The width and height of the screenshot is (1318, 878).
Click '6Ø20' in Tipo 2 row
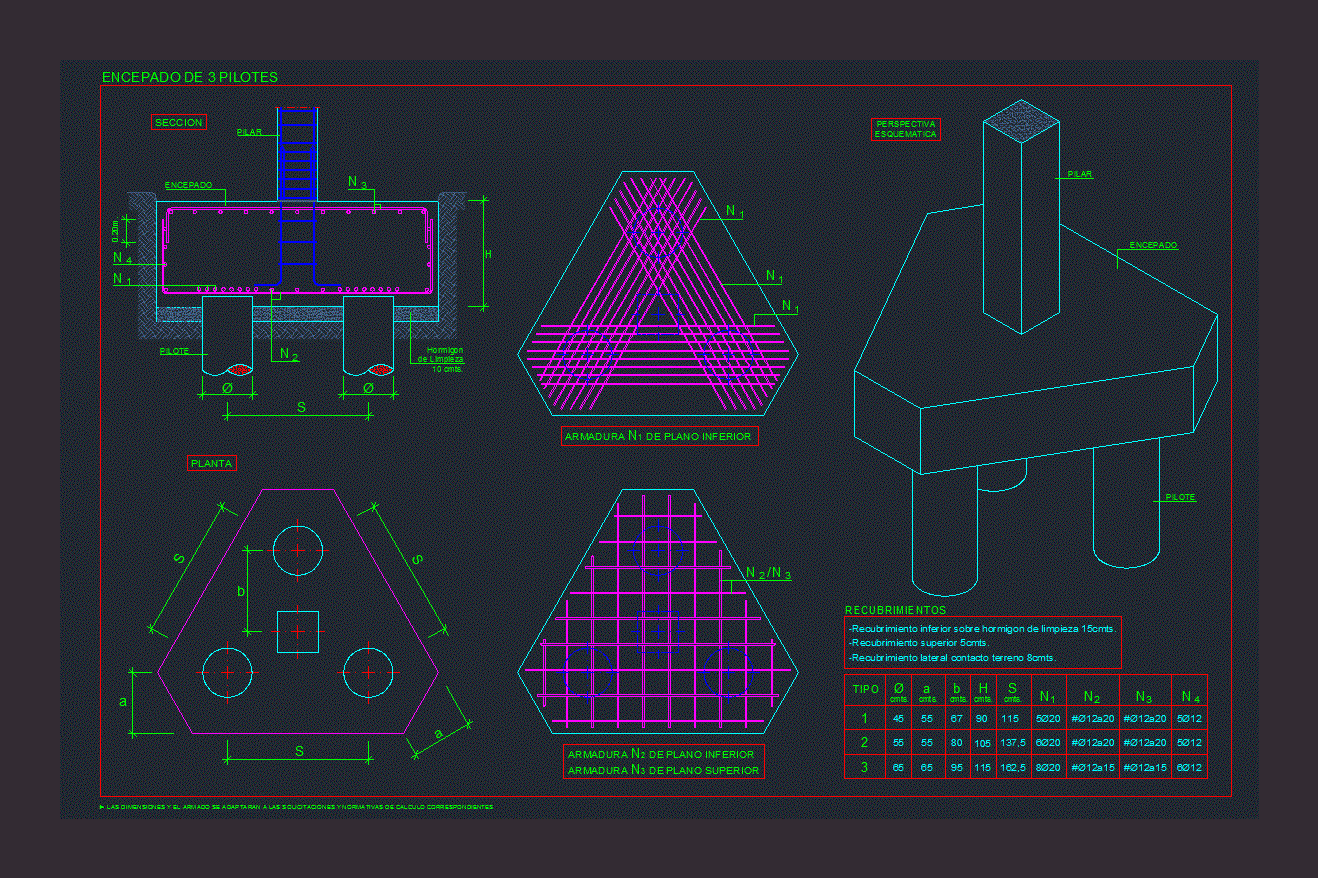pyautogui.click(x=1048, y=743)
